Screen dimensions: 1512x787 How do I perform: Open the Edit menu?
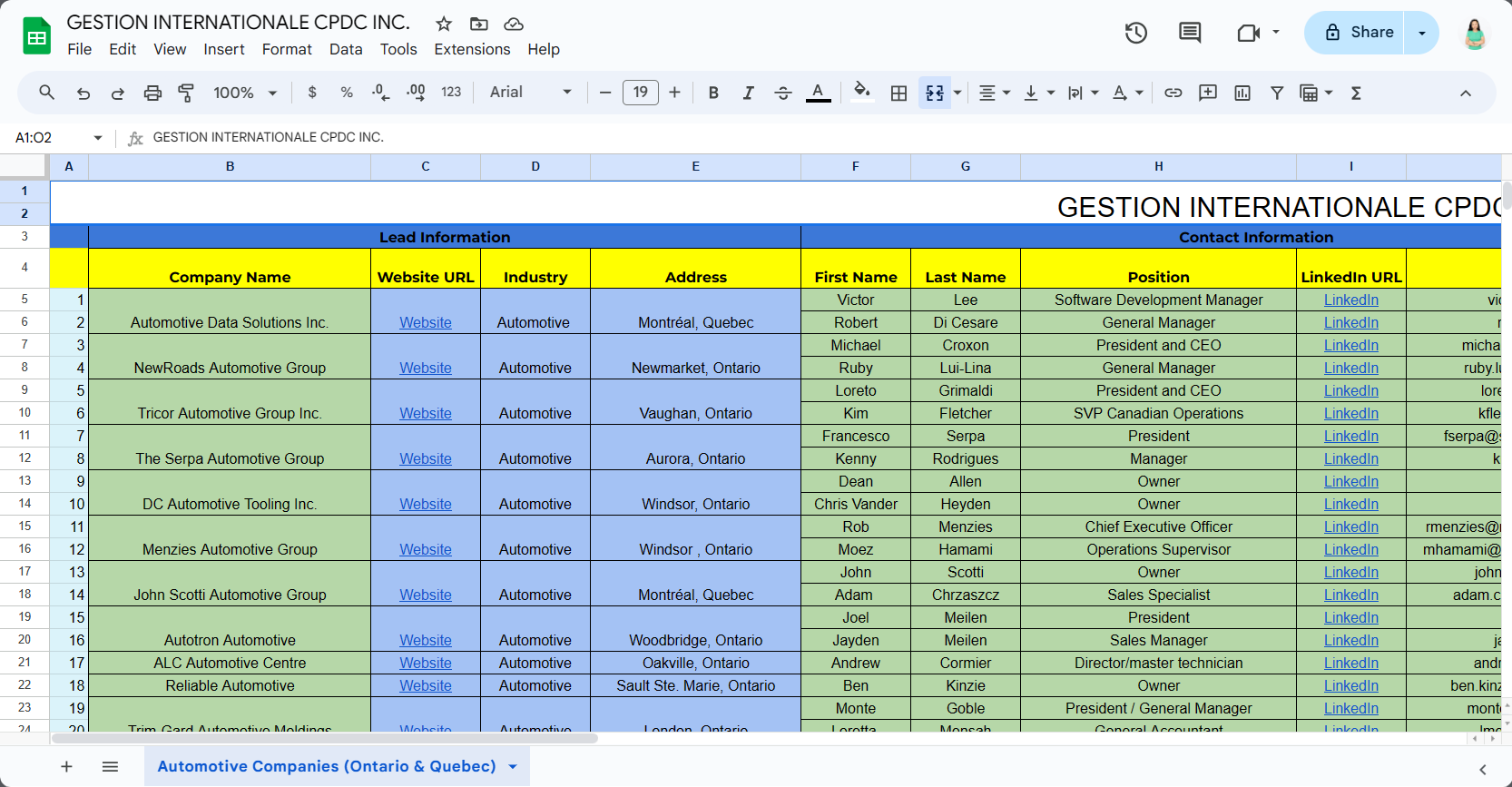tap(123, 49)
